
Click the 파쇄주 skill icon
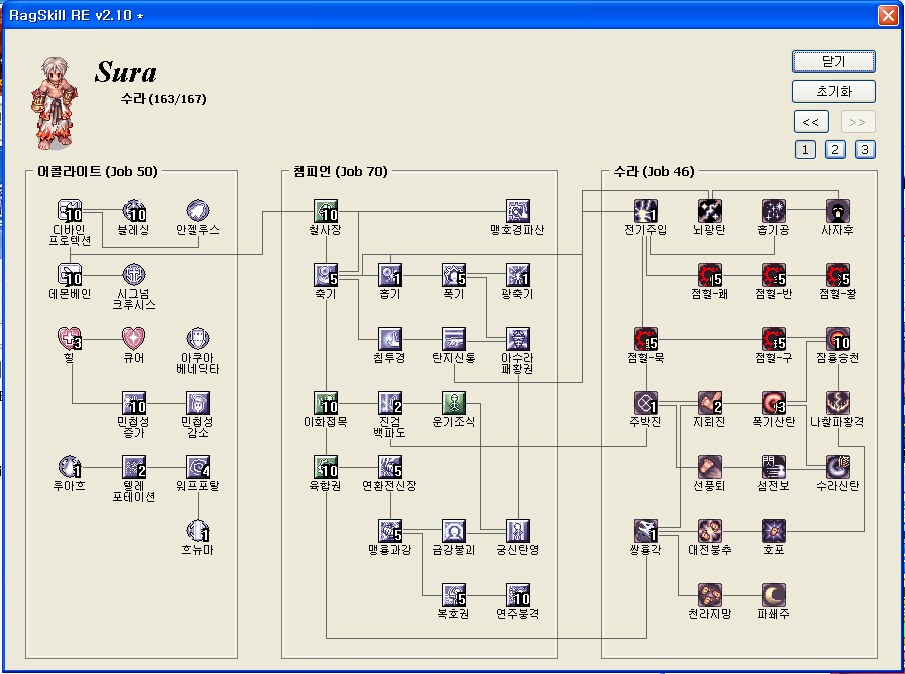pos(773,594)
